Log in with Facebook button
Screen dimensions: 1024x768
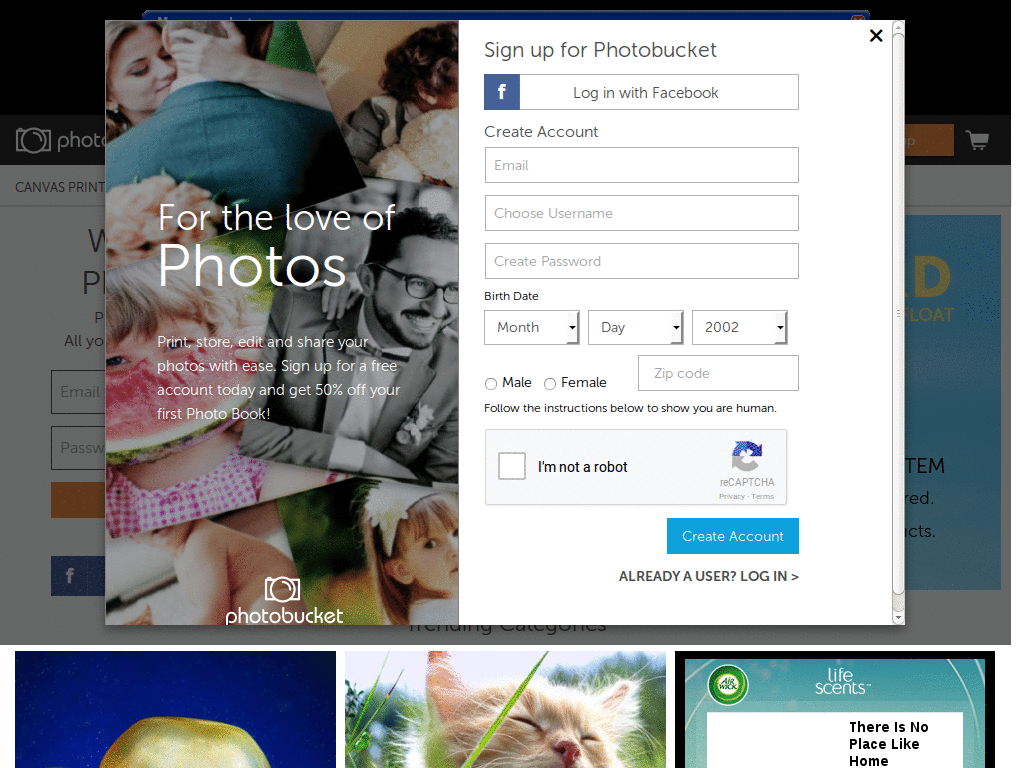[641, 92]
